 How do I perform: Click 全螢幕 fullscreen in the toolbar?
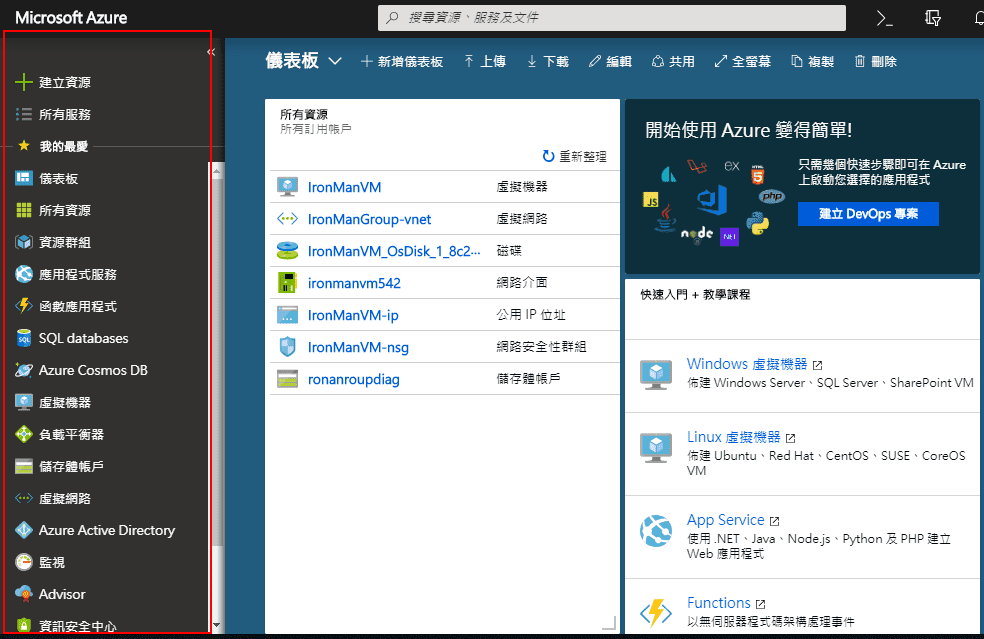pos(742,62)
